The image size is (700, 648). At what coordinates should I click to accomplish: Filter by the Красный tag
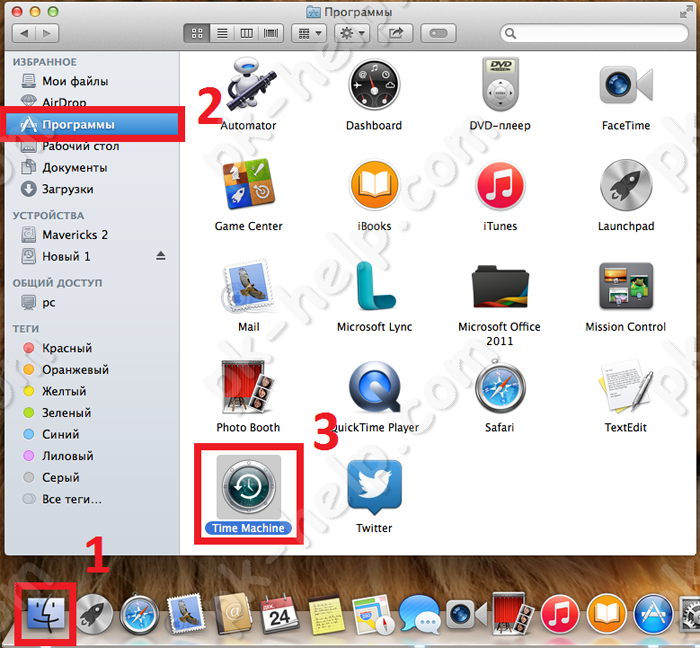pyautogui.click(x=92, y=348)
